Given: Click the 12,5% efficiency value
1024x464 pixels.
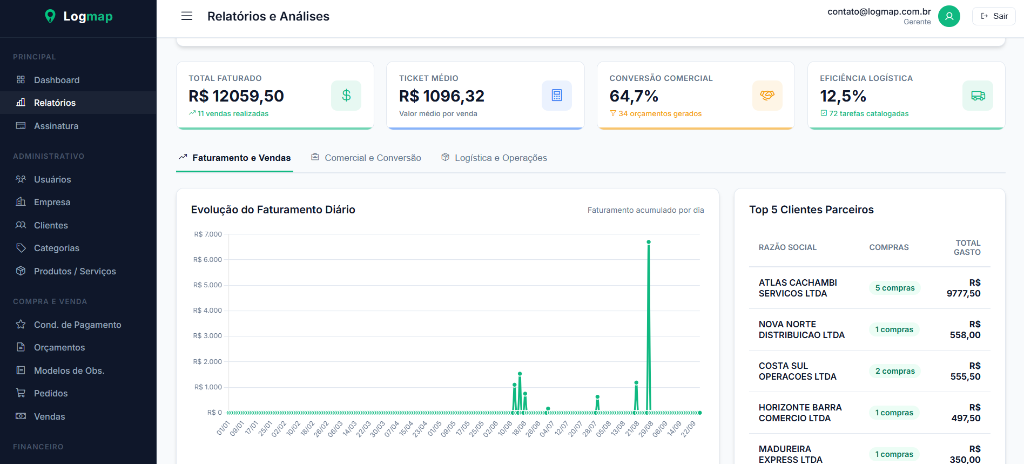Looking at the screenshot, I should pos(843,96).
